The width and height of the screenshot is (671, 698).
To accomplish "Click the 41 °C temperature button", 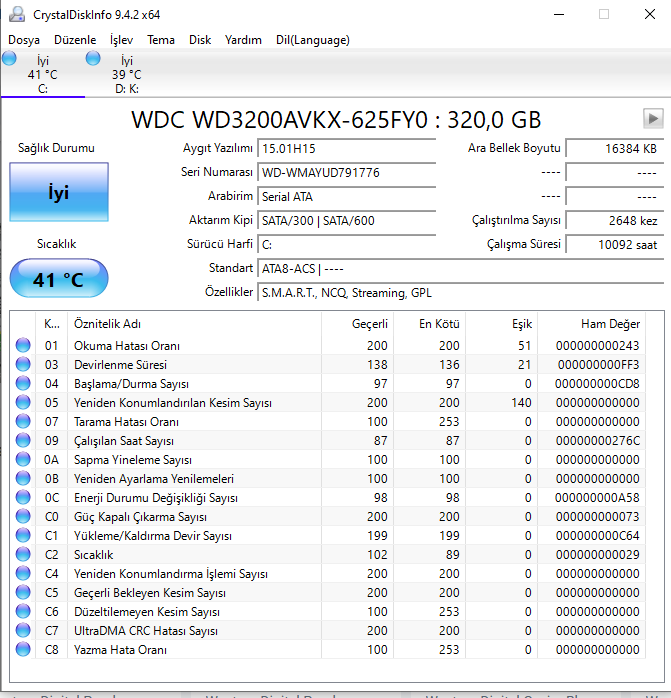I will tap(59, 279).
